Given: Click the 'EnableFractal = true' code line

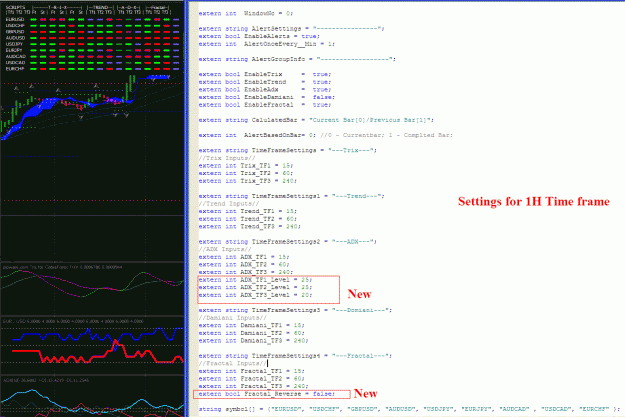Looking at the screenshot, I should (265, 105).
